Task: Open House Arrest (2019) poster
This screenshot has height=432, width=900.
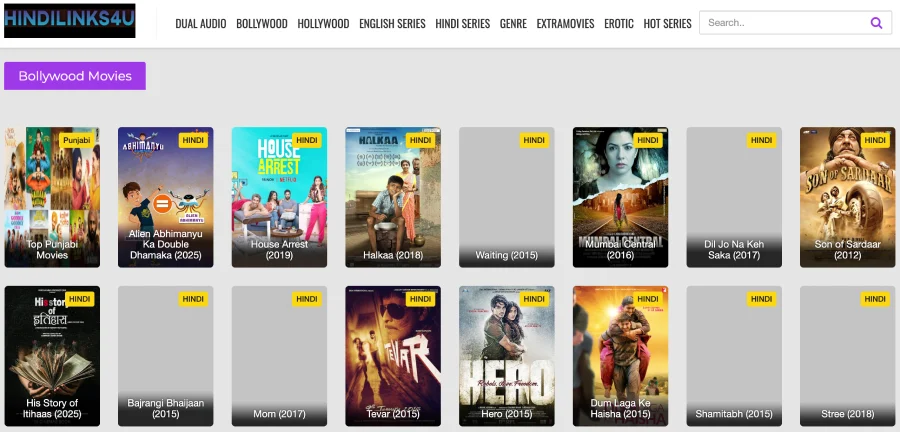Action: click(280, 197)
